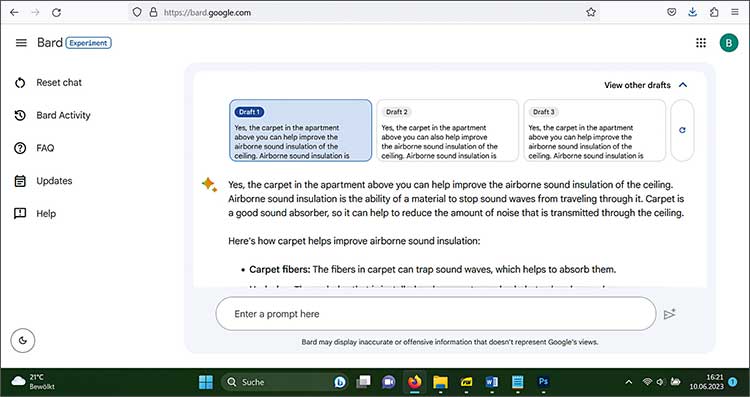Open Bing chat icon in the search box
Viewport: 750px width, 397px height.
pos(340,382)
